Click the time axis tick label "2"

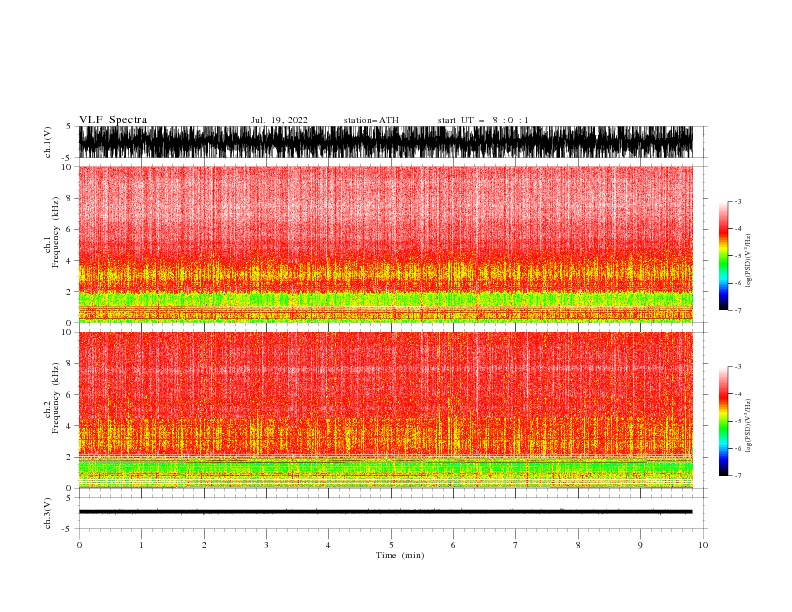click(204, 545)
